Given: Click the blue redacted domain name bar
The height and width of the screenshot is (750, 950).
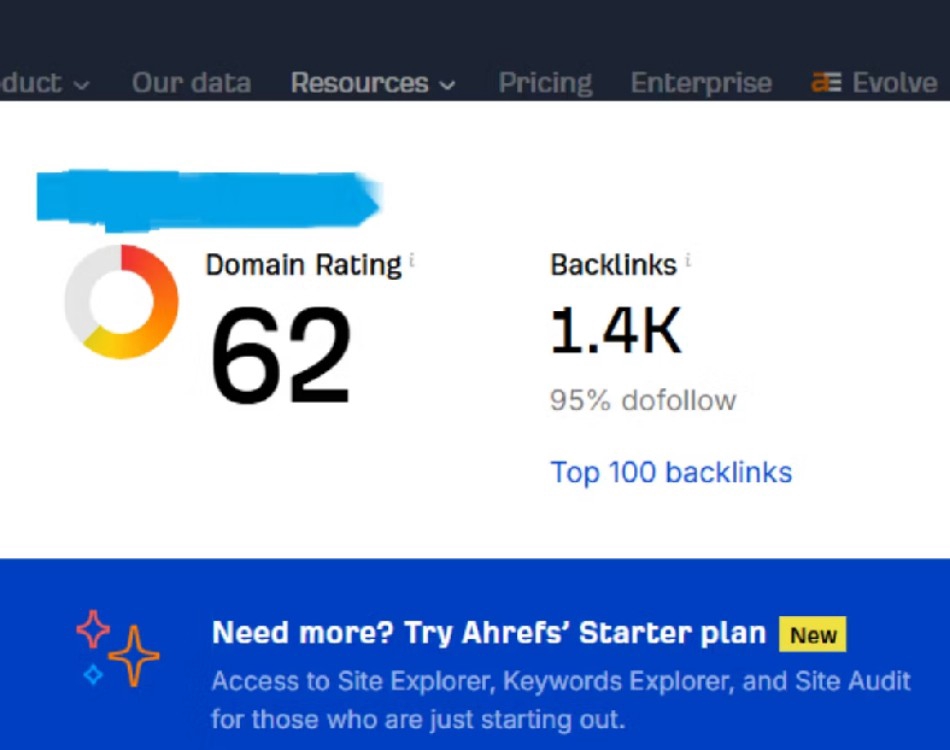Looking at the screenshot, I should pos(208,202).
